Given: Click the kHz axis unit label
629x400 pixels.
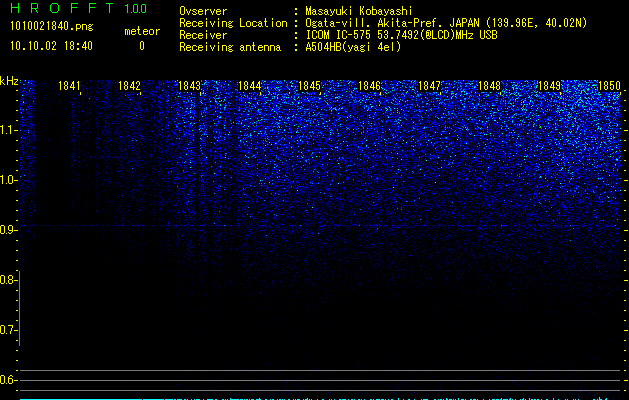Looking at the screenshot, I should click(x=9, y=81).
